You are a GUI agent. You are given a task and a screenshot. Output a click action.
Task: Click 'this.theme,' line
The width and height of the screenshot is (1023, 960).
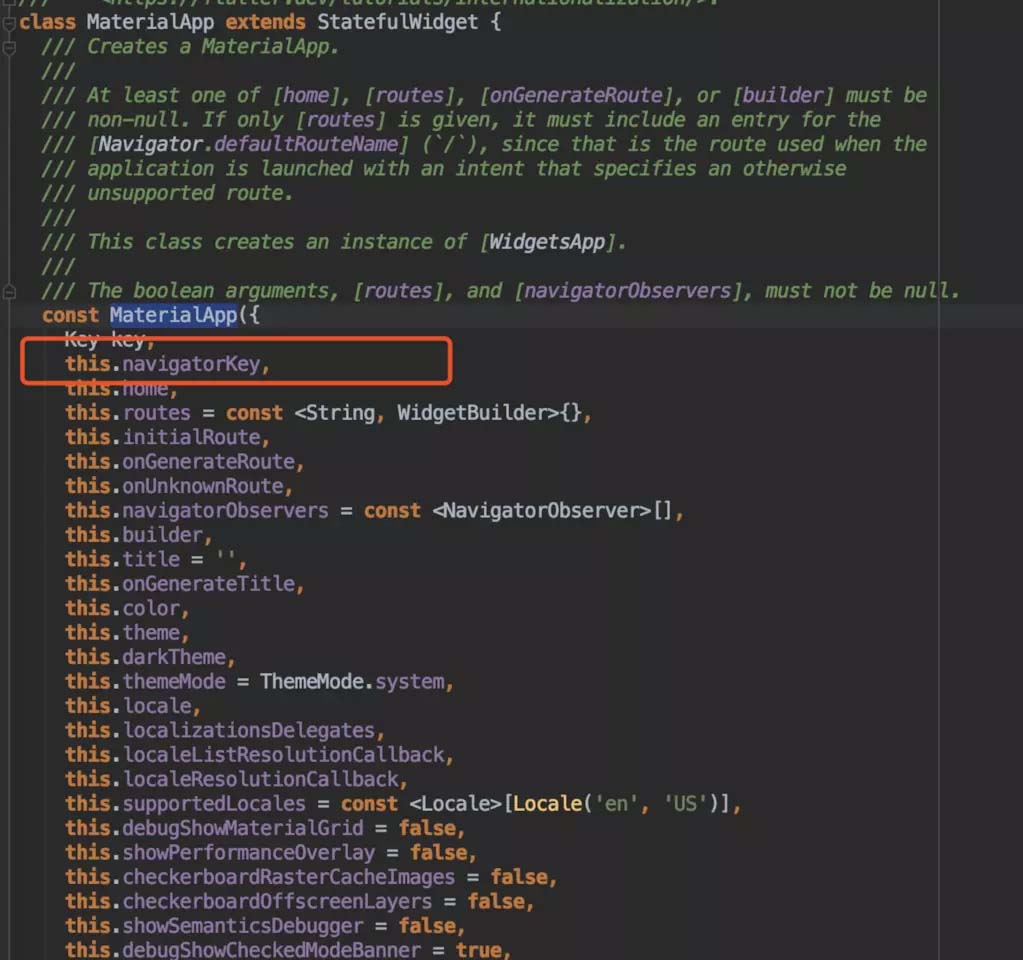click(x=127, y=632)
